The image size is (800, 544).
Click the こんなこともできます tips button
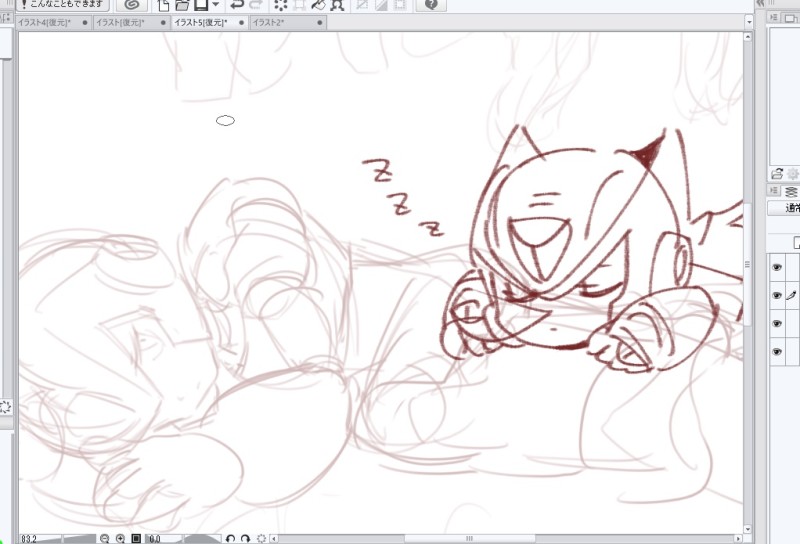pos(62,4)
